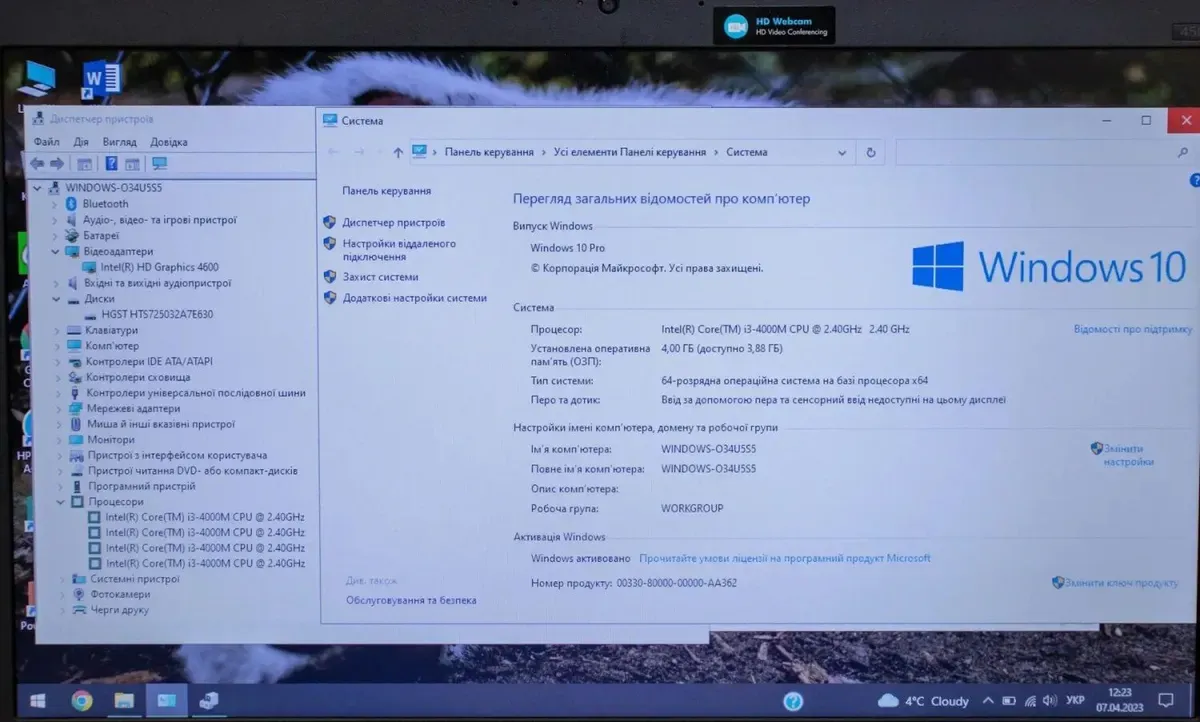The height and width of the screenshot is (722, 1200).
Task: Open the Вигляд menu in Device Manager
Action: click(x=119, y=142)
